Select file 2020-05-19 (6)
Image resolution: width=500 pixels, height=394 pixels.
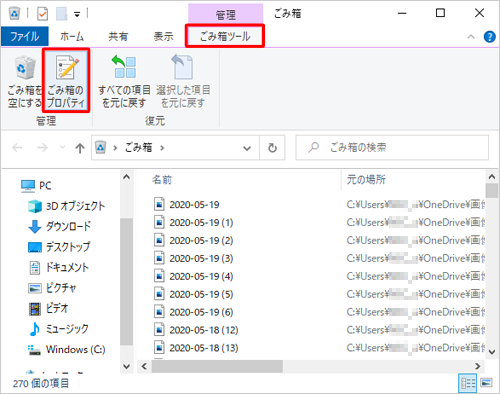tap(201, 312)
